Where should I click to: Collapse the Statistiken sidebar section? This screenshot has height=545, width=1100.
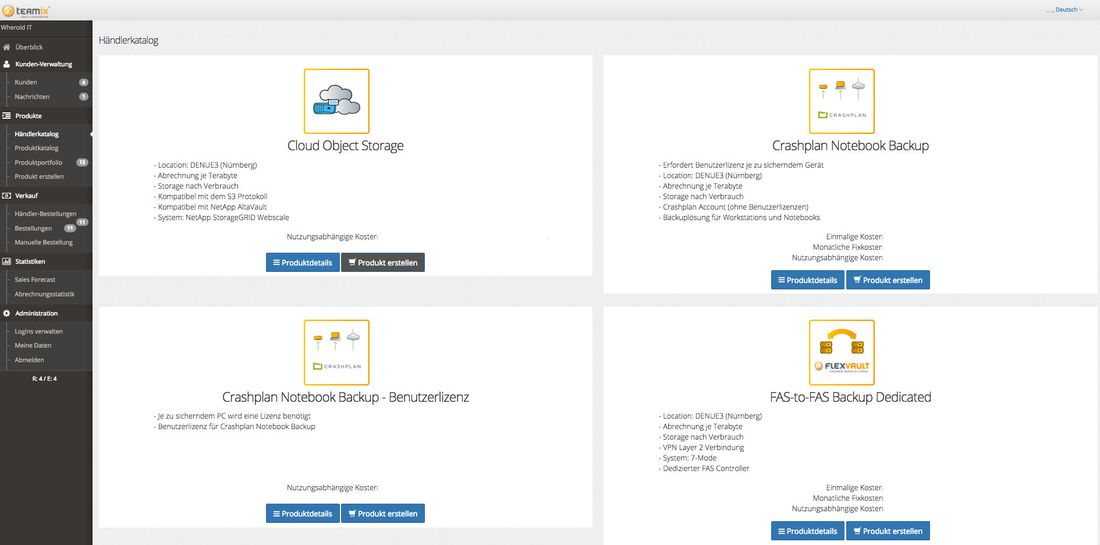tap(30, 261)
